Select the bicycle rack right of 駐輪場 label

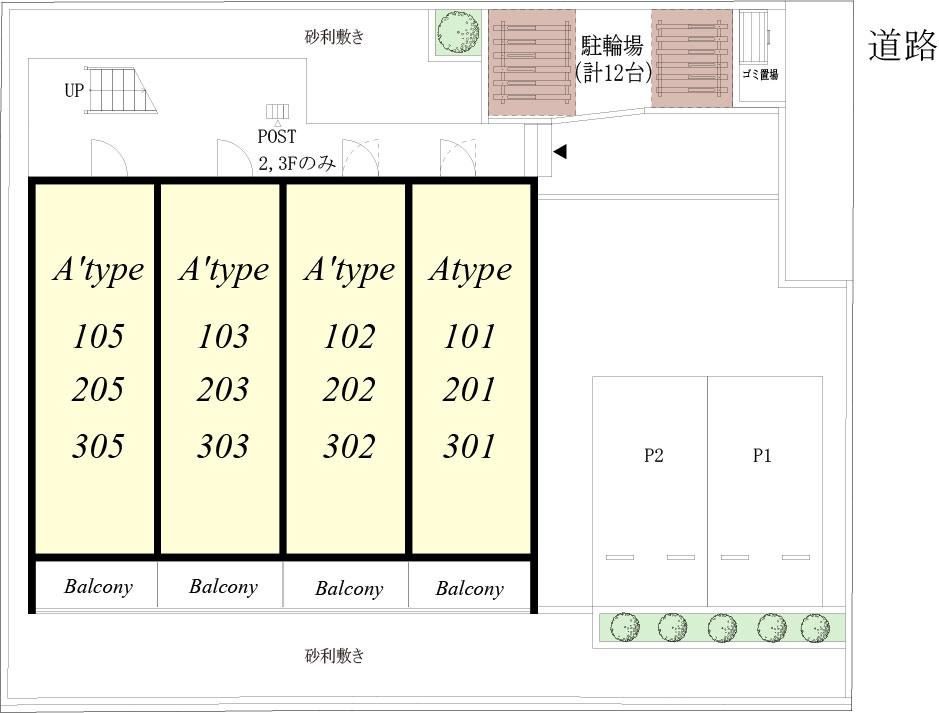691,59
